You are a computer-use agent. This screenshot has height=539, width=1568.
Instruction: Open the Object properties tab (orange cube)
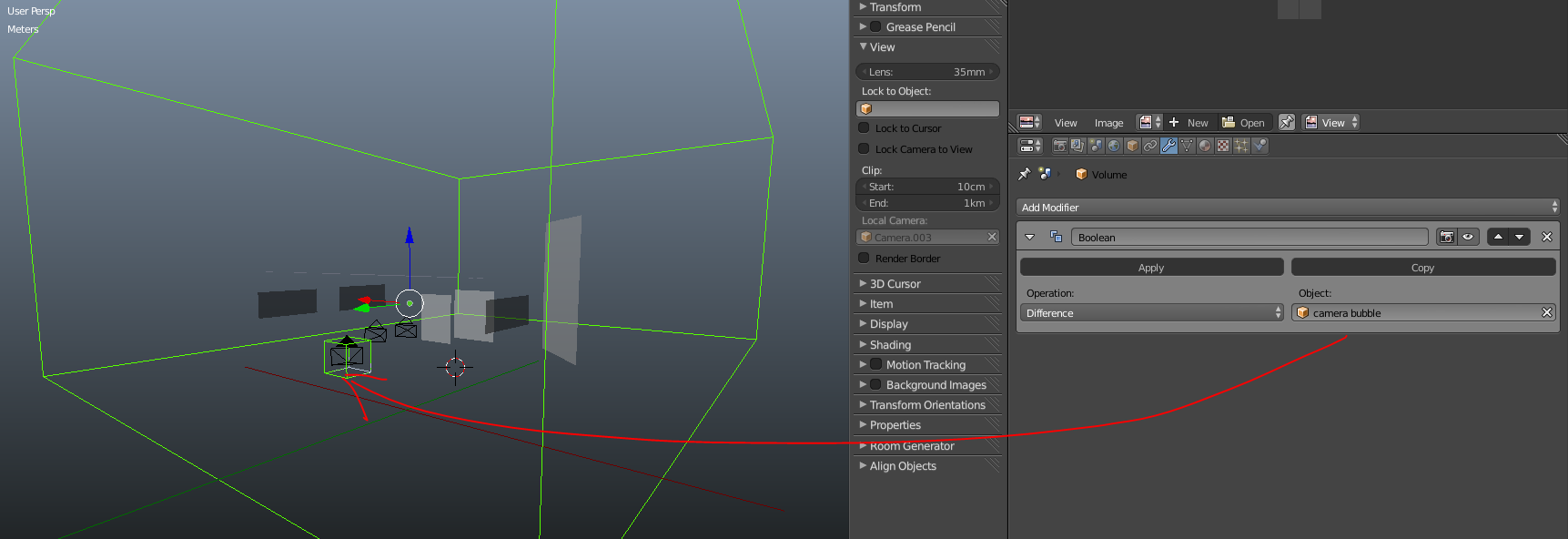[x=1132, y=146]
